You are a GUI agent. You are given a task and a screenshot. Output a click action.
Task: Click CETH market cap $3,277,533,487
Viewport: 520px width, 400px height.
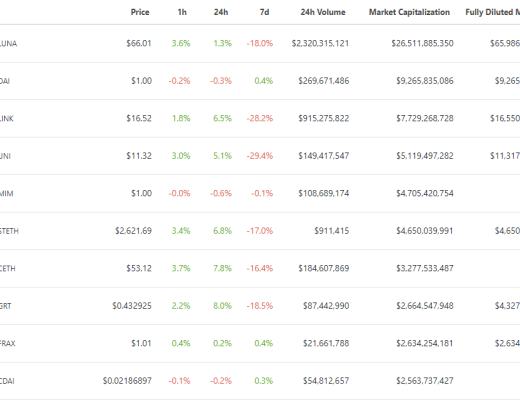pos(425,268)
